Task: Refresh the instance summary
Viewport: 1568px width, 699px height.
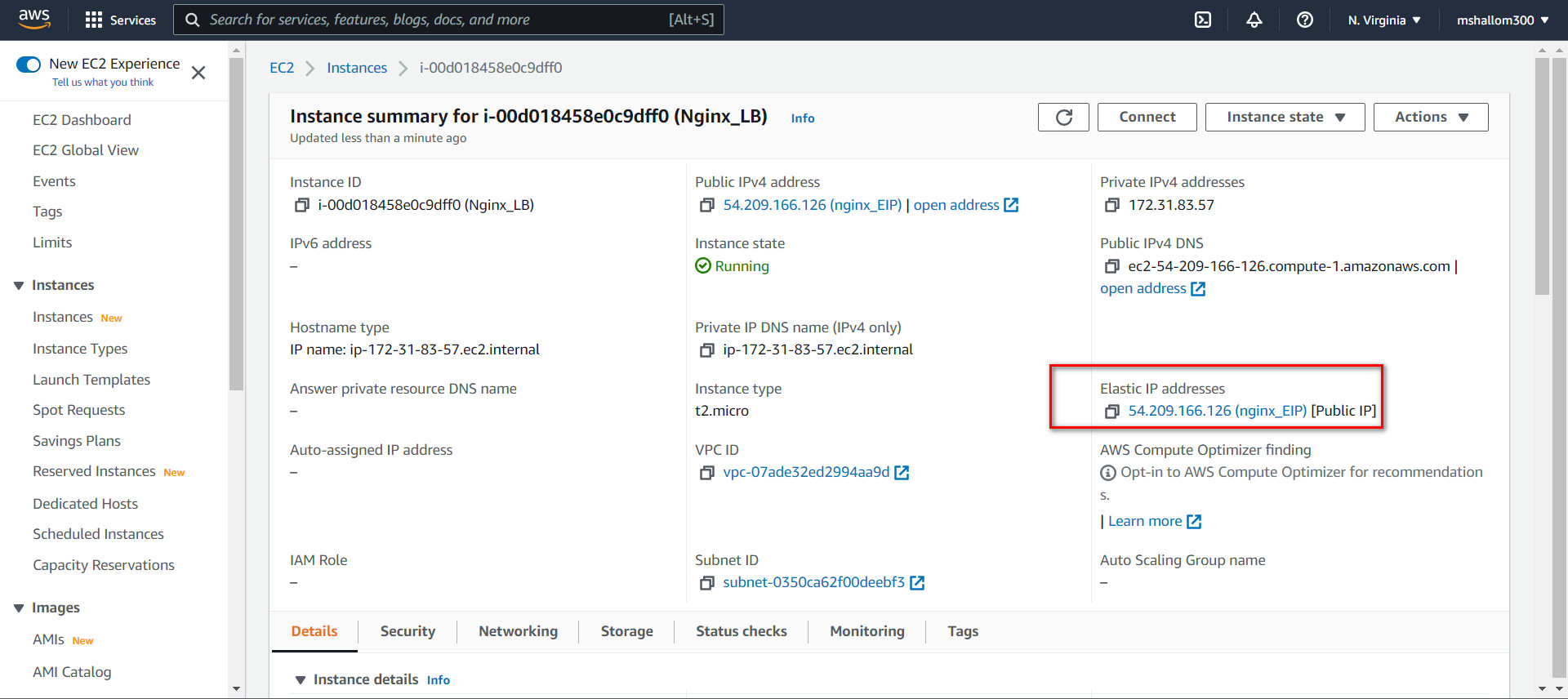Action: 1063,117
